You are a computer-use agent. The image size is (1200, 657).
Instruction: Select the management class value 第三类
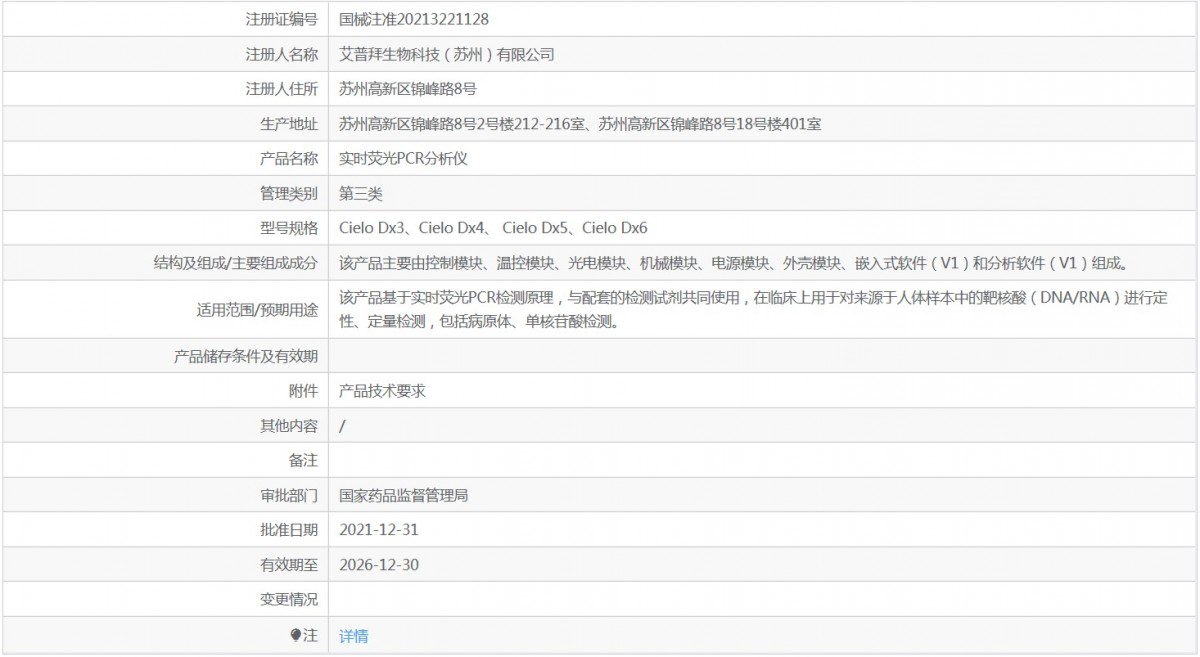tap(361, 193)
